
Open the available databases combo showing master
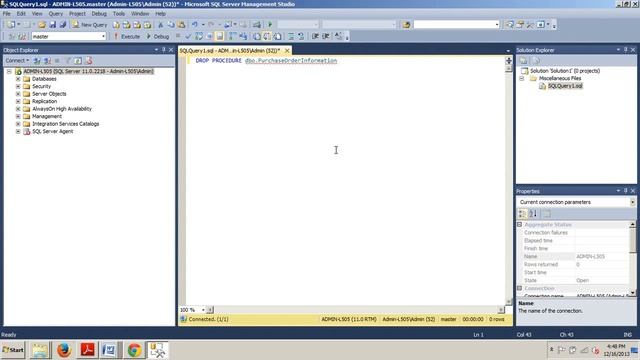point(68,36)
